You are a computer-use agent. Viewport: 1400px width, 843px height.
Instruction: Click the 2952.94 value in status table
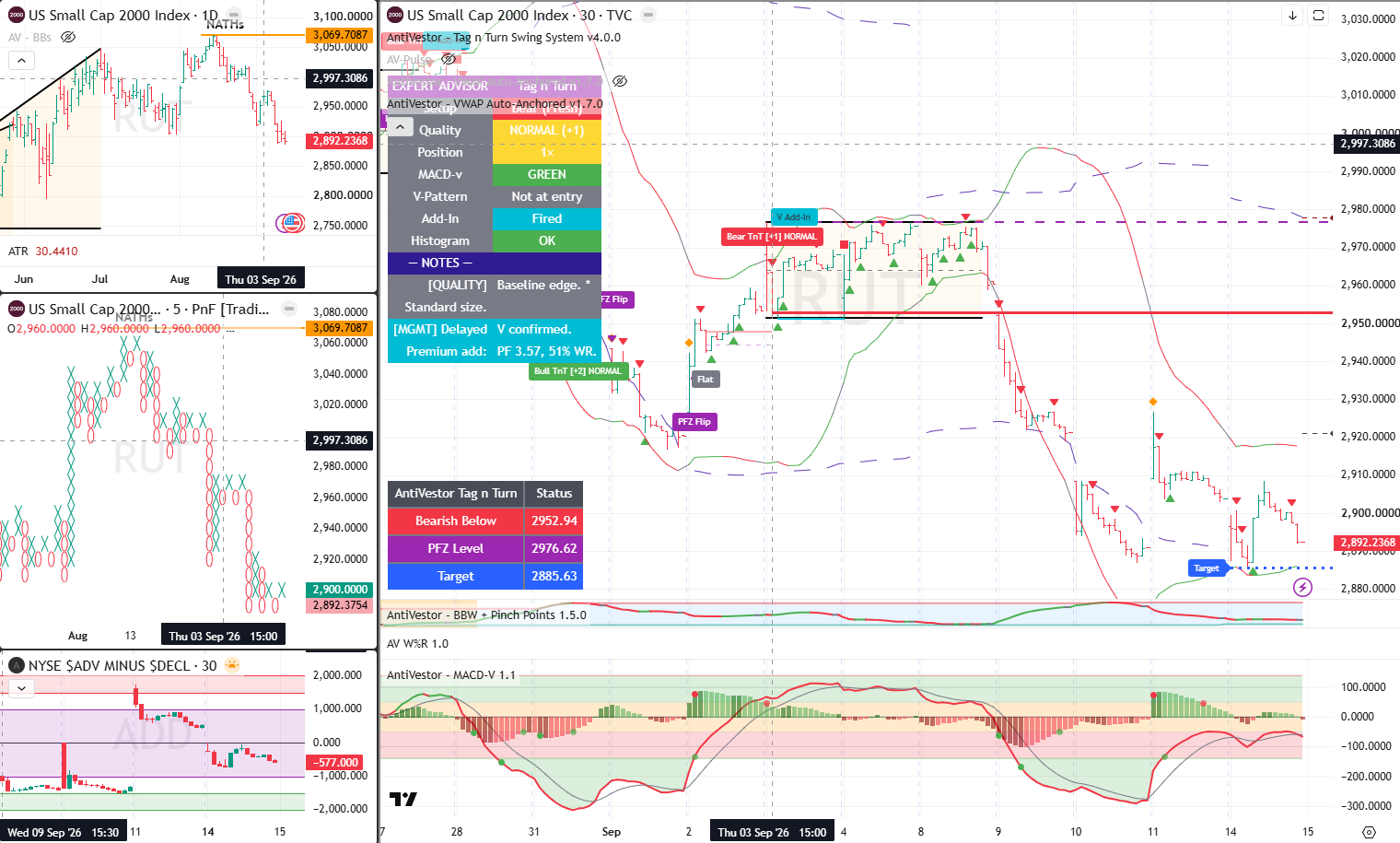pyautogui.click(x=554, y=521)
